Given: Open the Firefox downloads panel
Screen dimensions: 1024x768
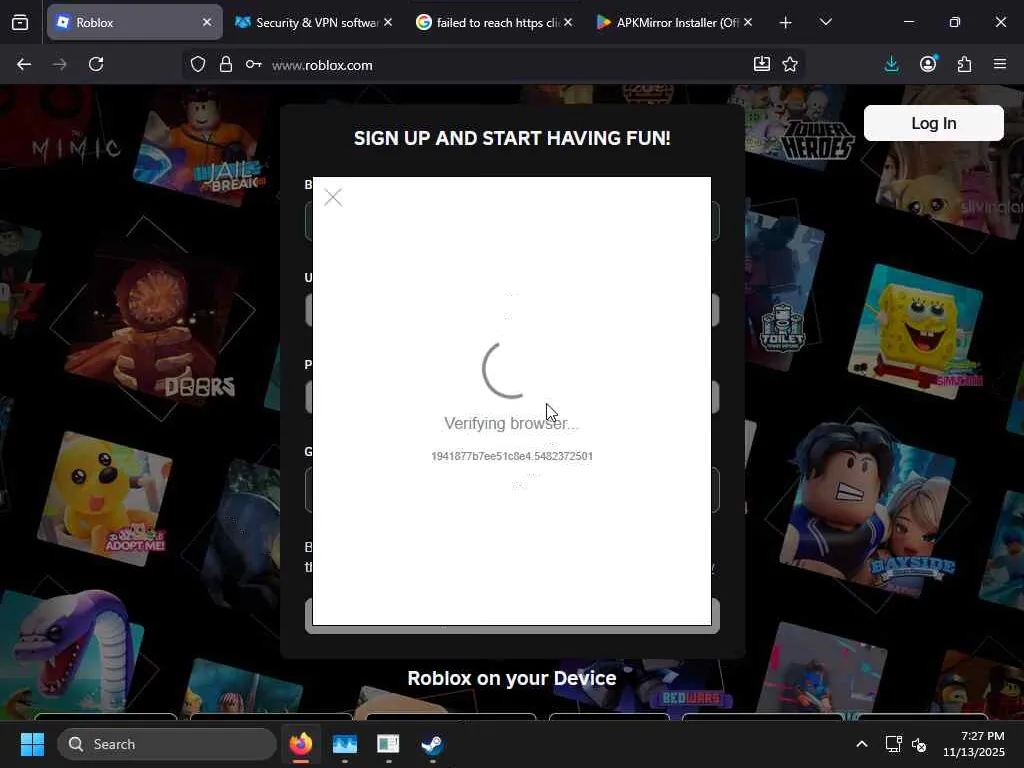Looking at the screenshot, I should (x=891, y=64).
